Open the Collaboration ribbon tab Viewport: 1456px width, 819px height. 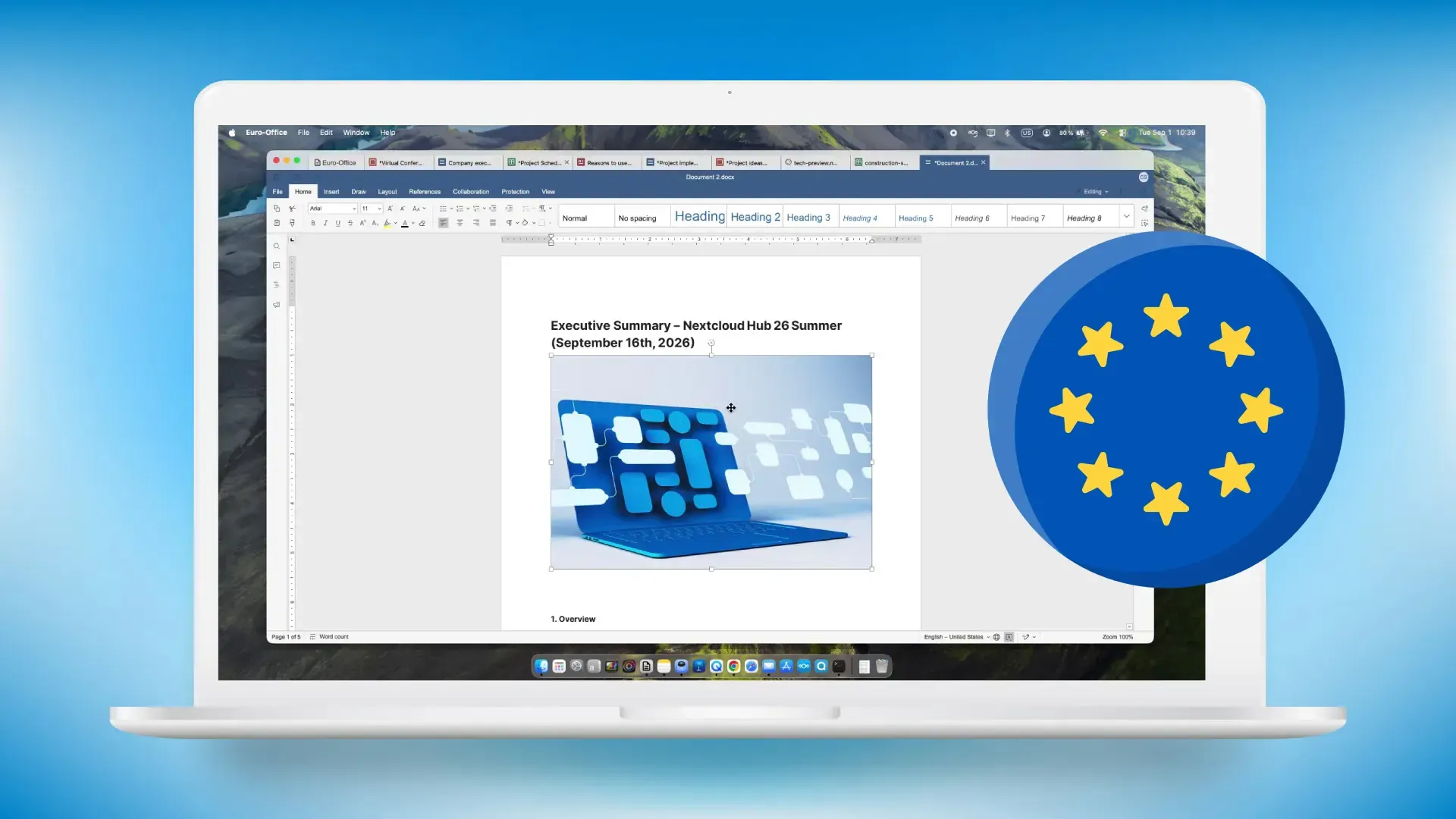pos(471,192)
